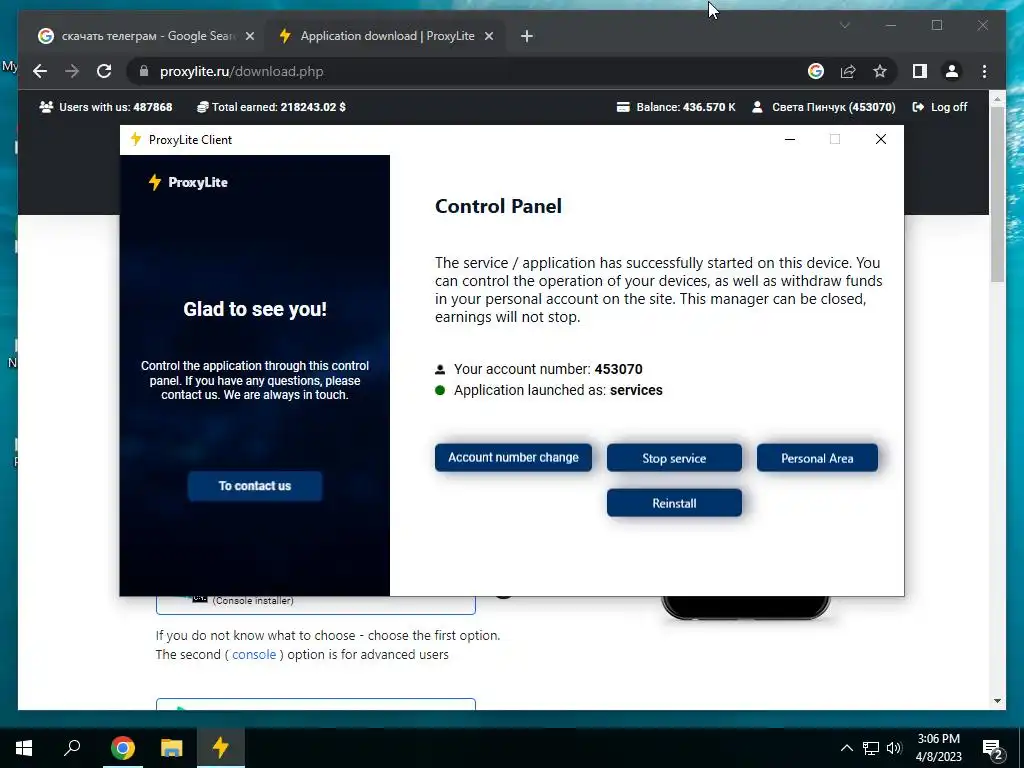Click the ProxyLite Client title bar icon
Viewport: 1024px width, 768px height.
click(x=135, y=139)
